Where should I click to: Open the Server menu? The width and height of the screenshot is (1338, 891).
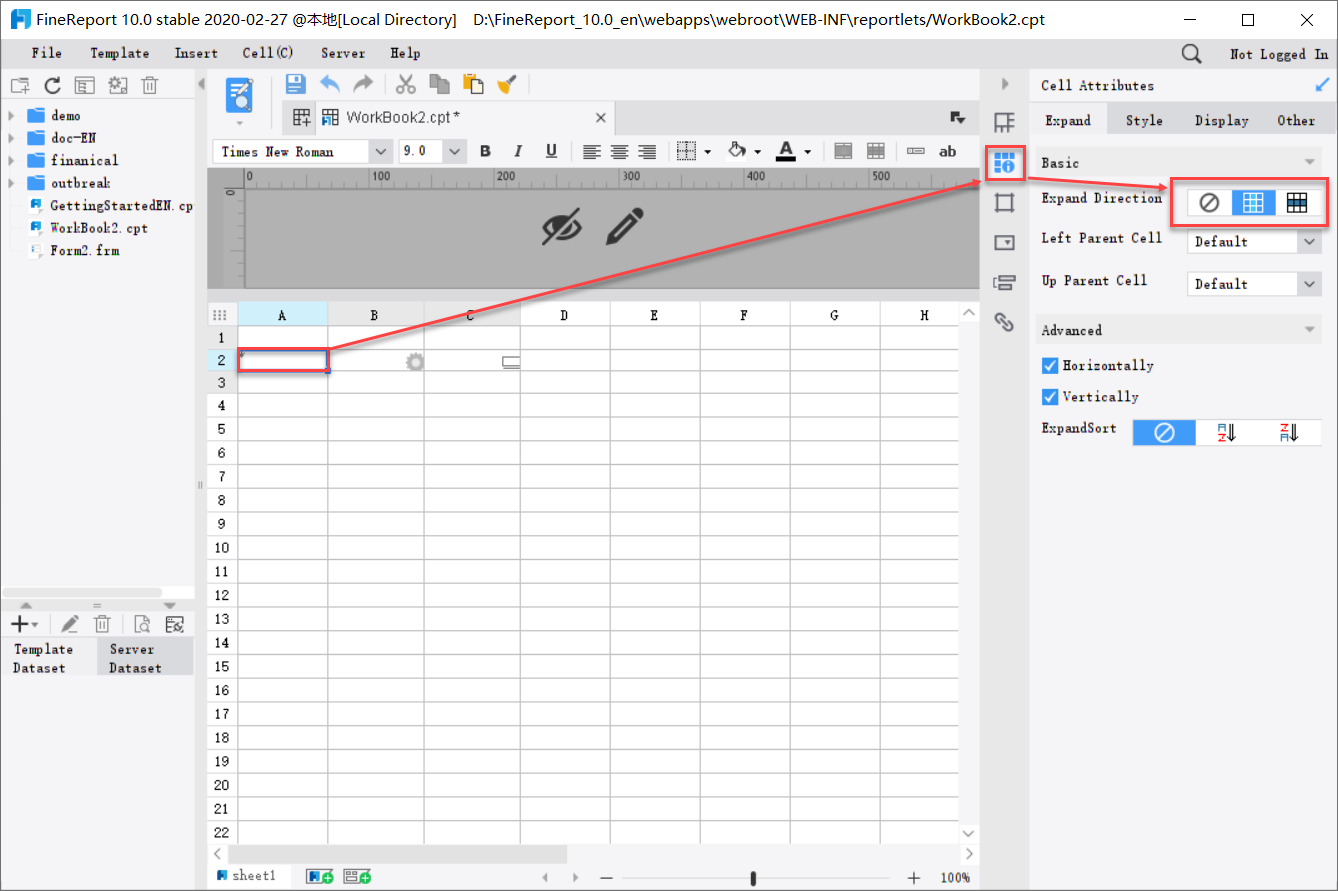(x=343, y=53)
